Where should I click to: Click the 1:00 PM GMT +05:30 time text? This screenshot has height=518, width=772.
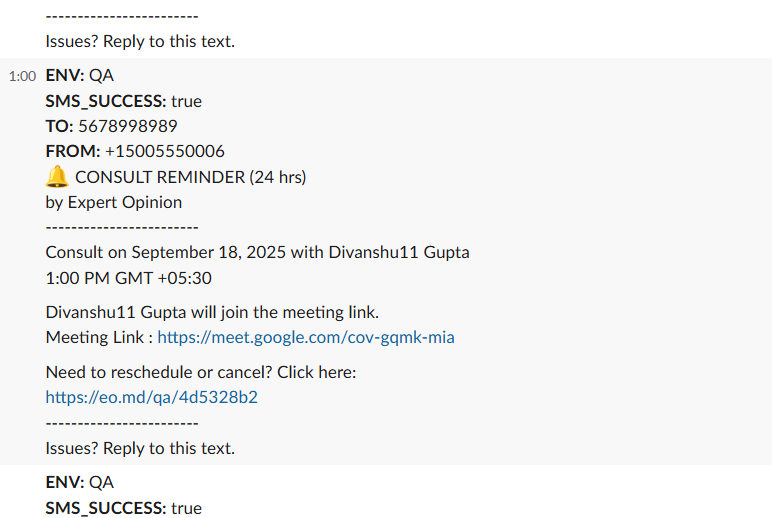[x=128, y=278]
